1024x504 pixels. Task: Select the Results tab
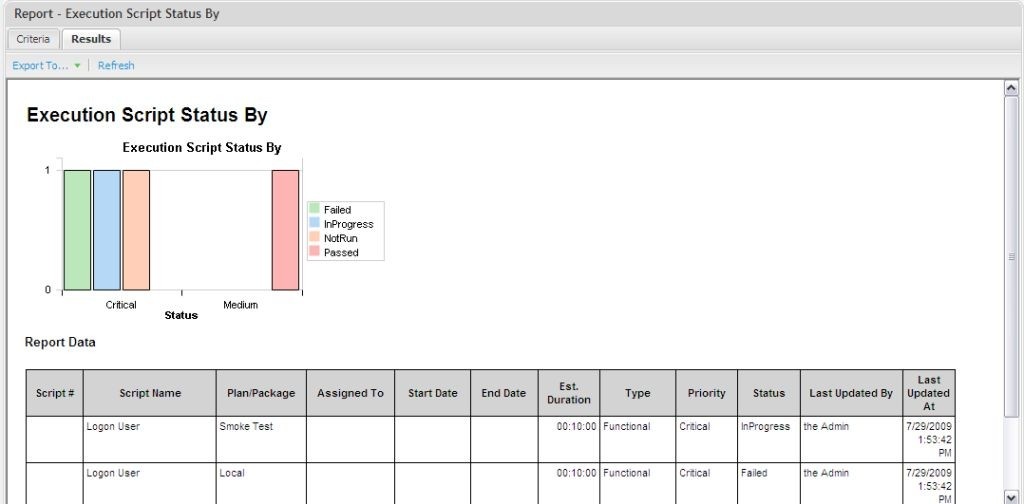[x=91, y=39]
